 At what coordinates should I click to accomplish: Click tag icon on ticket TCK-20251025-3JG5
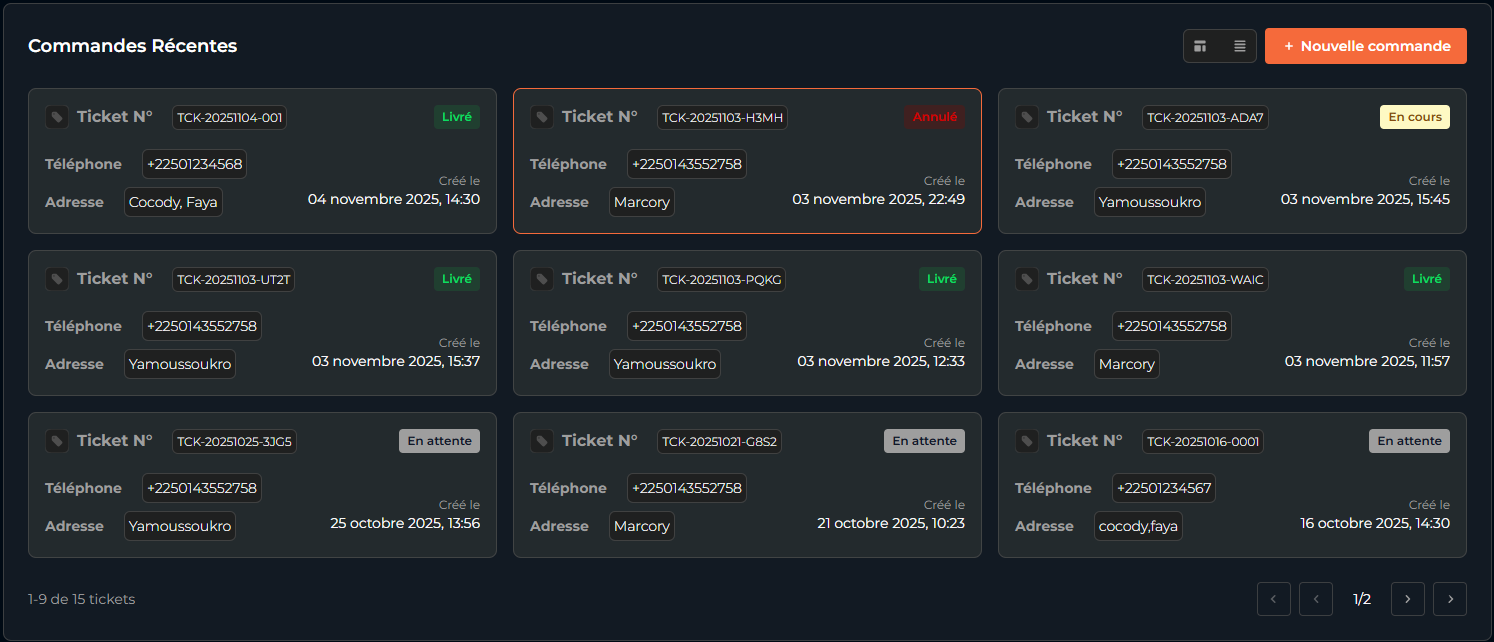pyautogui.click(x=57, y=441)
